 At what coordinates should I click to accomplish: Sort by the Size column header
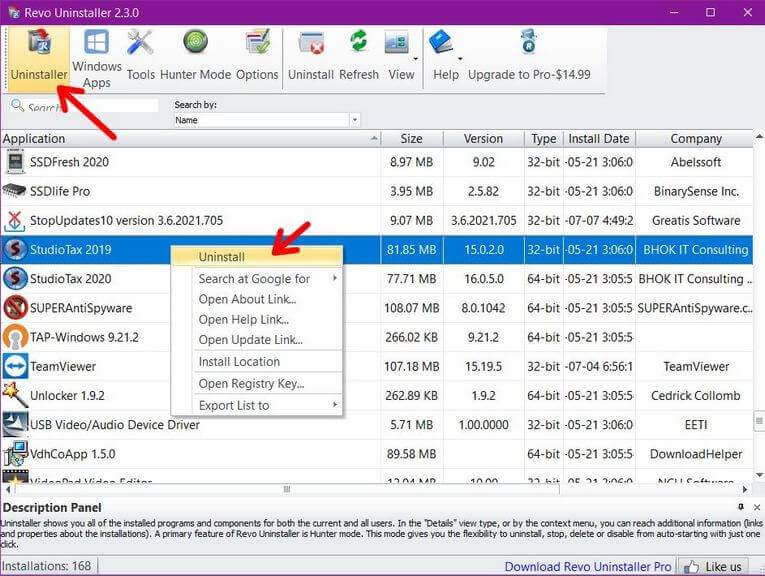click(412, 139)
